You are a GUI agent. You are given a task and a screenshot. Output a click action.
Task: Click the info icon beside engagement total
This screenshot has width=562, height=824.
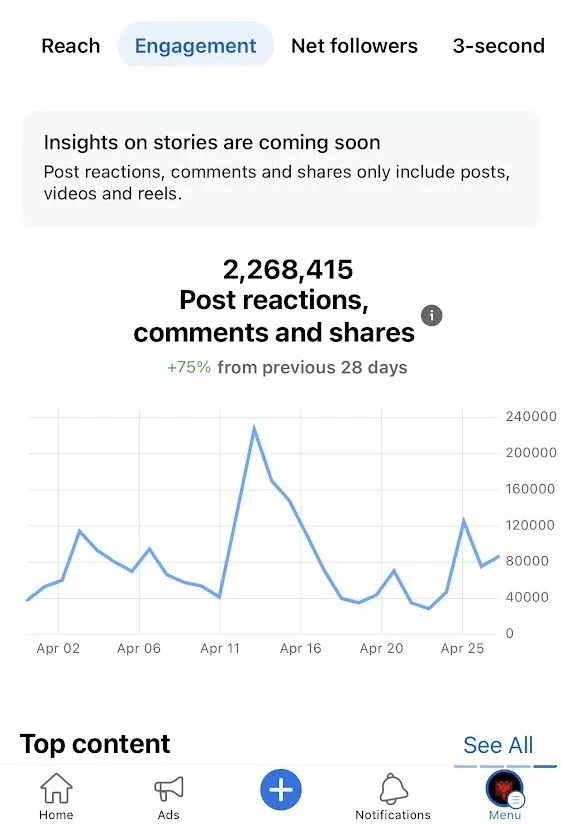(x=432, y=315)
